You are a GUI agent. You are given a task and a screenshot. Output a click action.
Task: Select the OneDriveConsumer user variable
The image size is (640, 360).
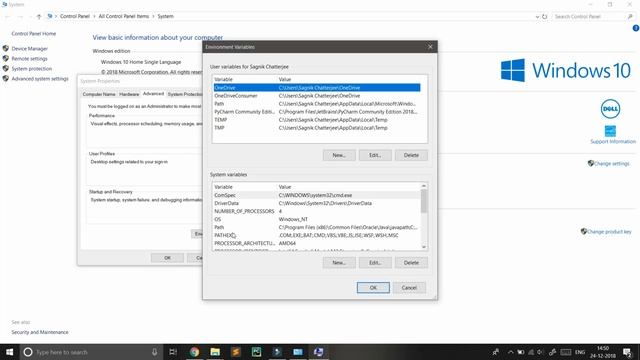[317, 96]
